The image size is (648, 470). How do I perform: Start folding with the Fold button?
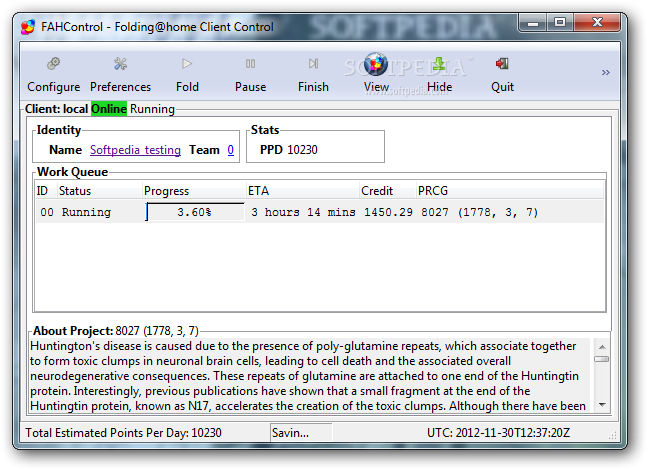point(187,64)
